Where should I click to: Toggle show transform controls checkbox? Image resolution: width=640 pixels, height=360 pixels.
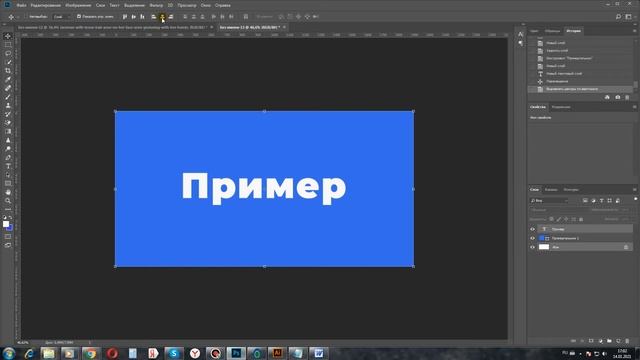pos(79,17)
